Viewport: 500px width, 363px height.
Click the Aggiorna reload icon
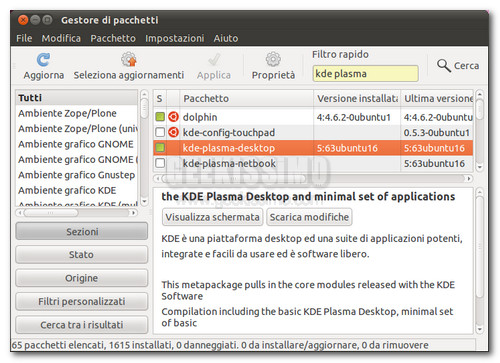[43, 60]
